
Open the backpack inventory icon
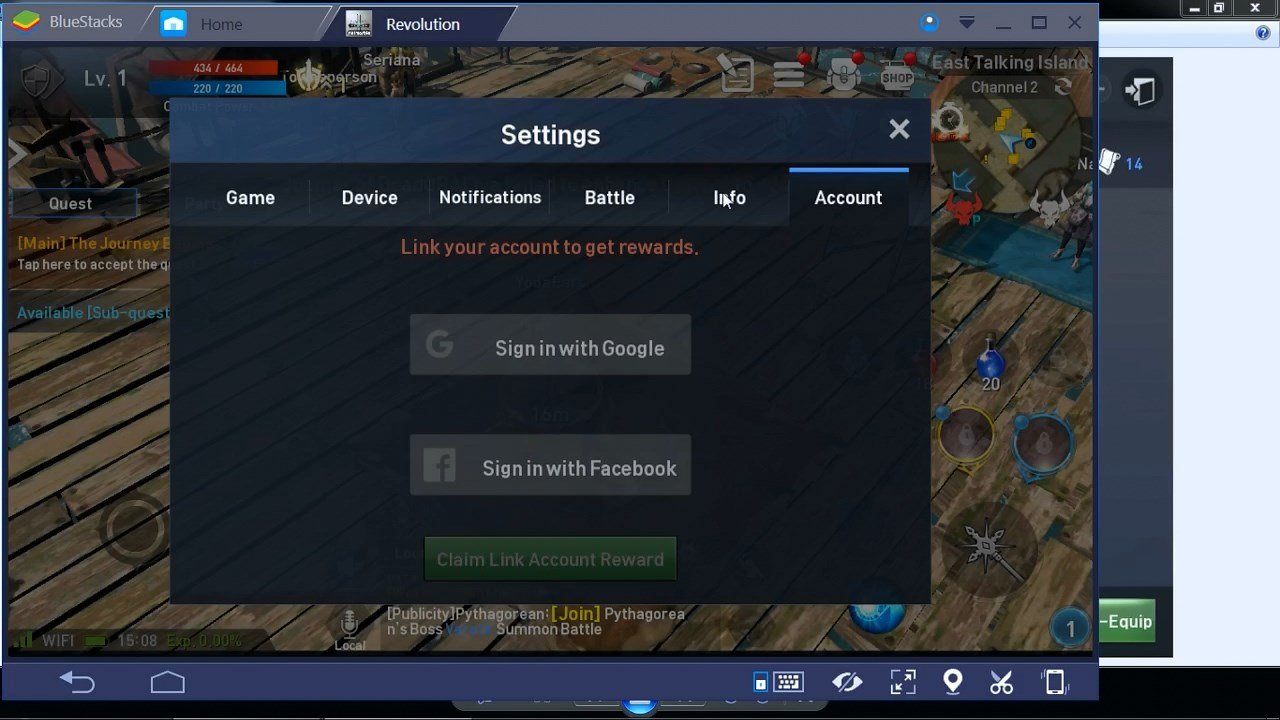pos(844,75)
